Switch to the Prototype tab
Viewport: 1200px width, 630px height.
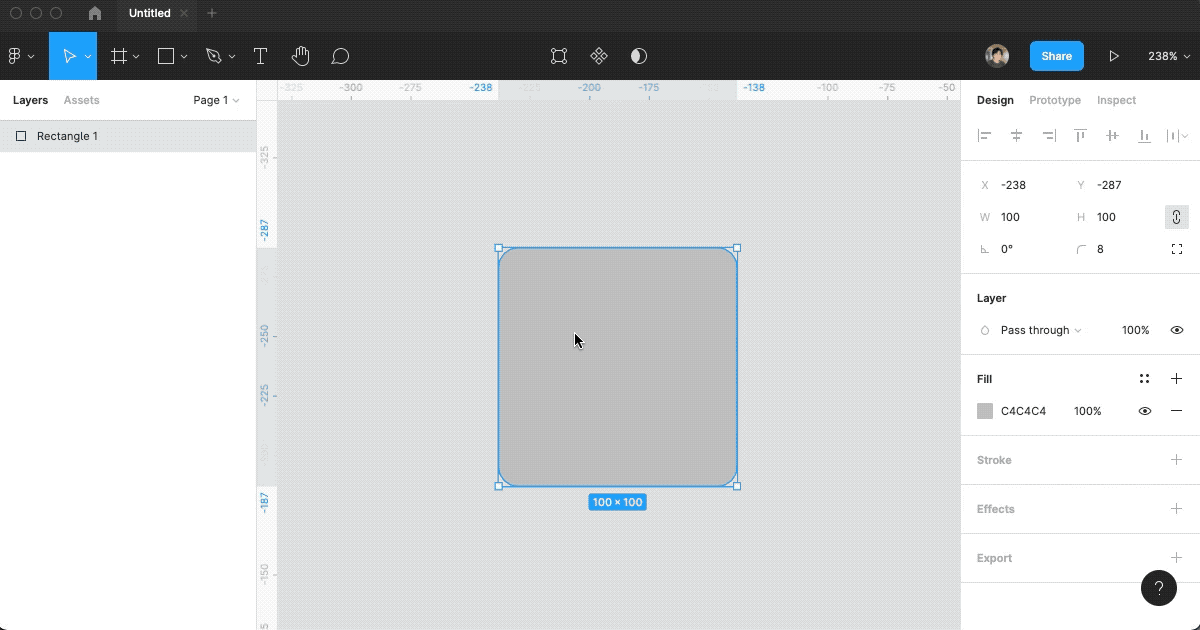point(1055,100)
